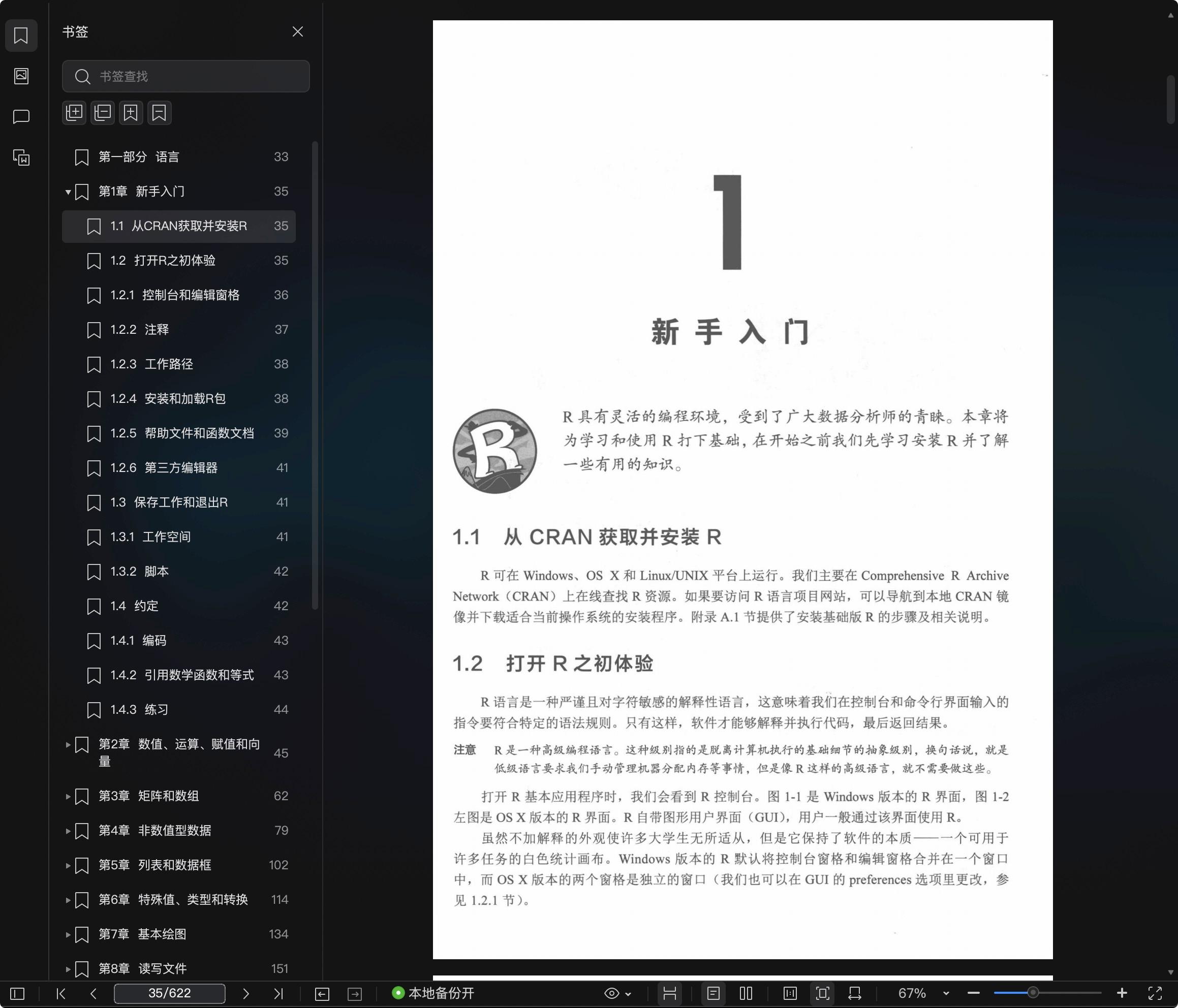Open bookmark 第6章 特殊值、类型和转换
The image size is (1178, 1008).
point(178,900)
